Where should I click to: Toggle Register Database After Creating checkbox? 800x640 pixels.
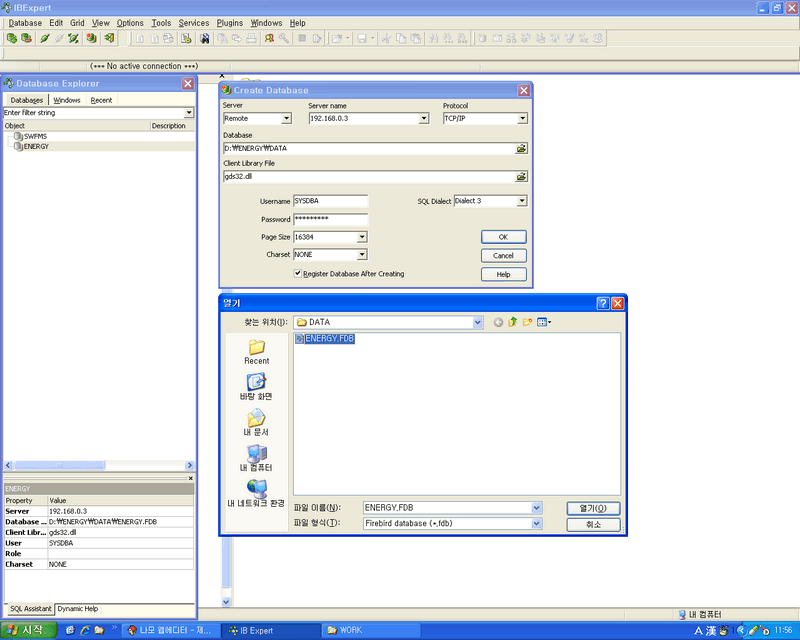(297, 274)
